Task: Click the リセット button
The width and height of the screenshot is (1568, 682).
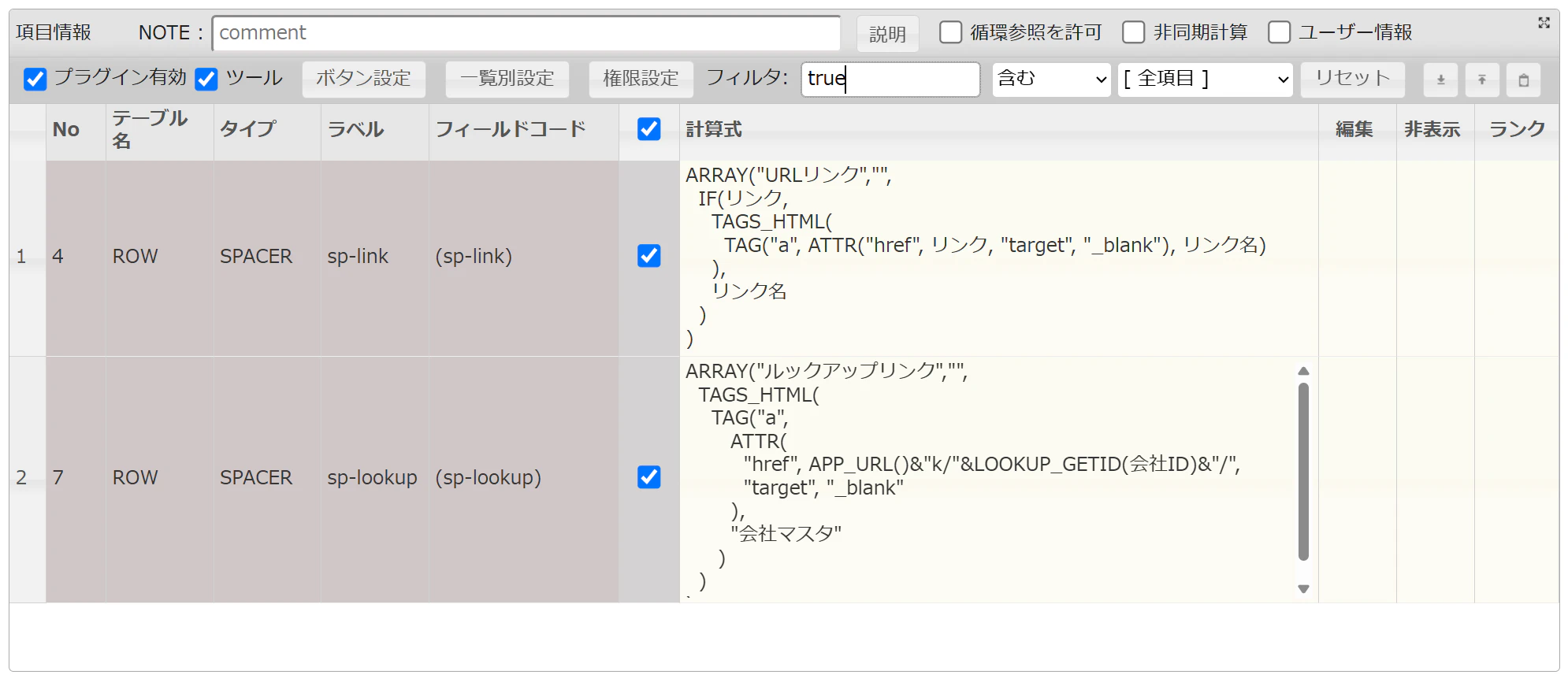Action: tap(1353, 79)
